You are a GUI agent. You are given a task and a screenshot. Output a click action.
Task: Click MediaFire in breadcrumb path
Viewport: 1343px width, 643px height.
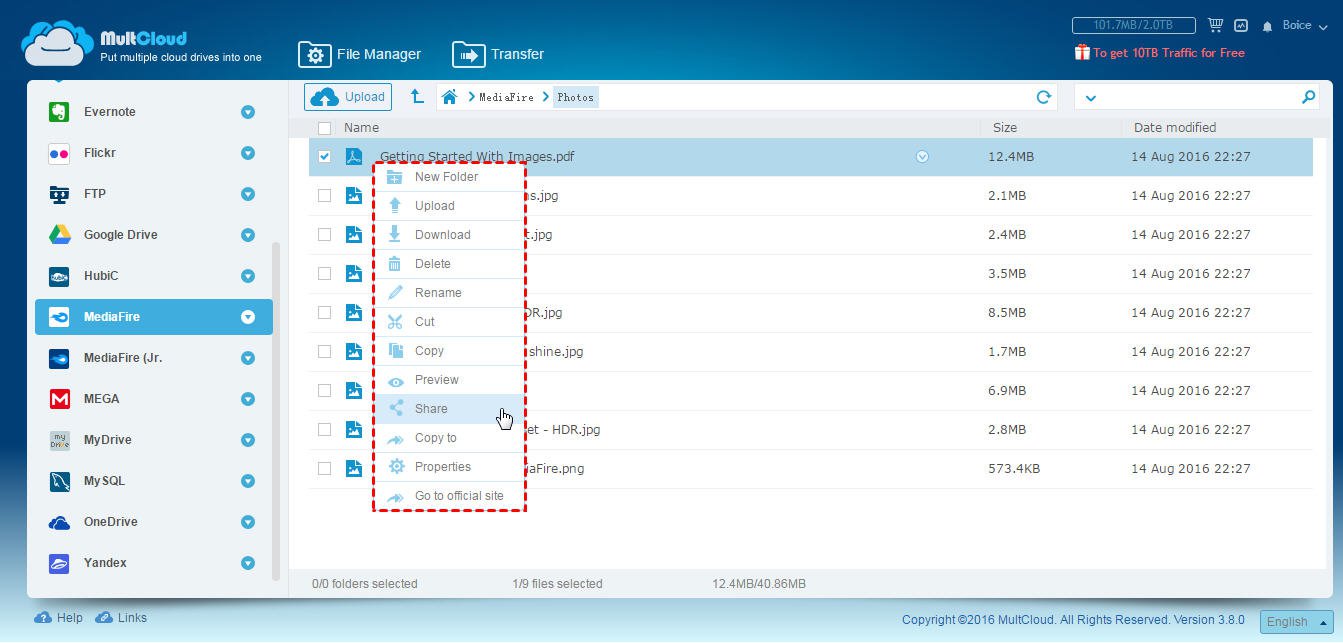click(x=507, y=97)
